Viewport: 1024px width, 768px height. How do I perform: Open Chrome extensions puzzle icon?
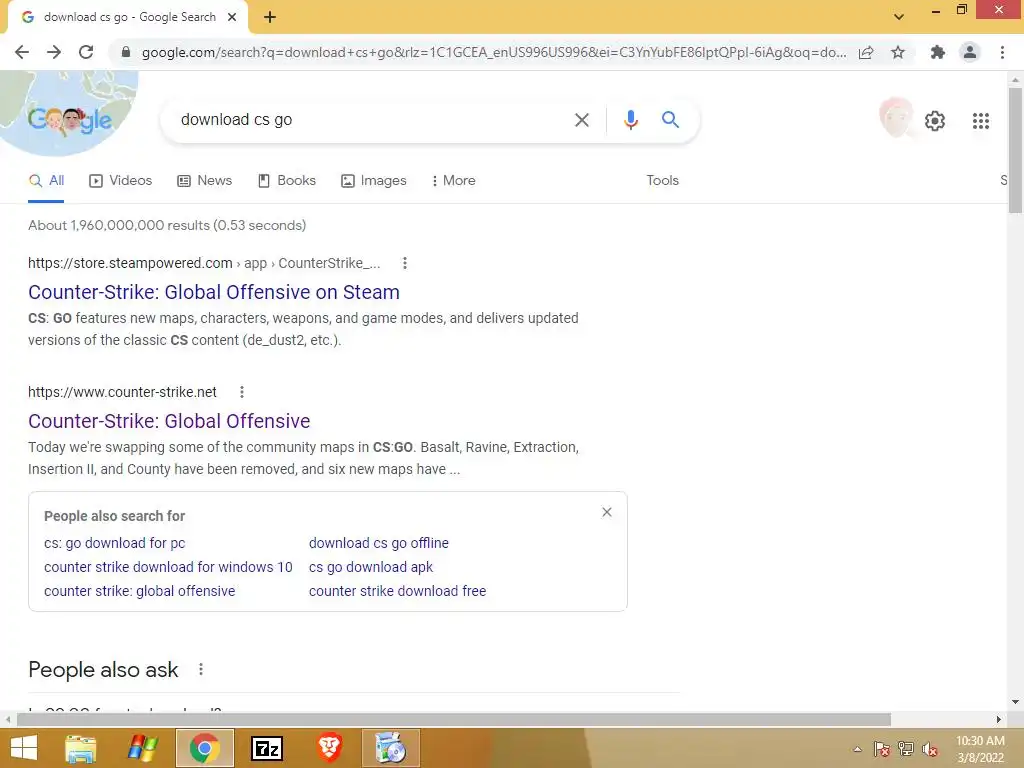(x=937, y=52)
